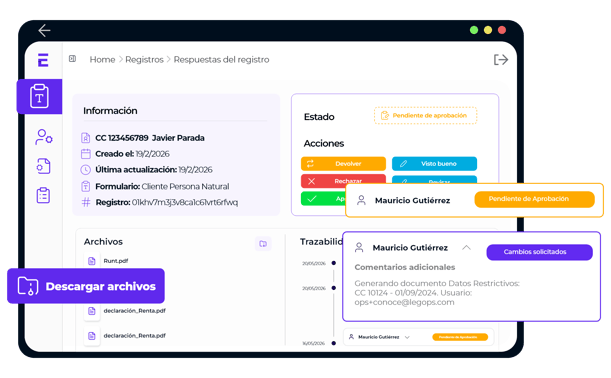
Task: Click the Runt.pdf file icon
Action: tap(92, 261)
